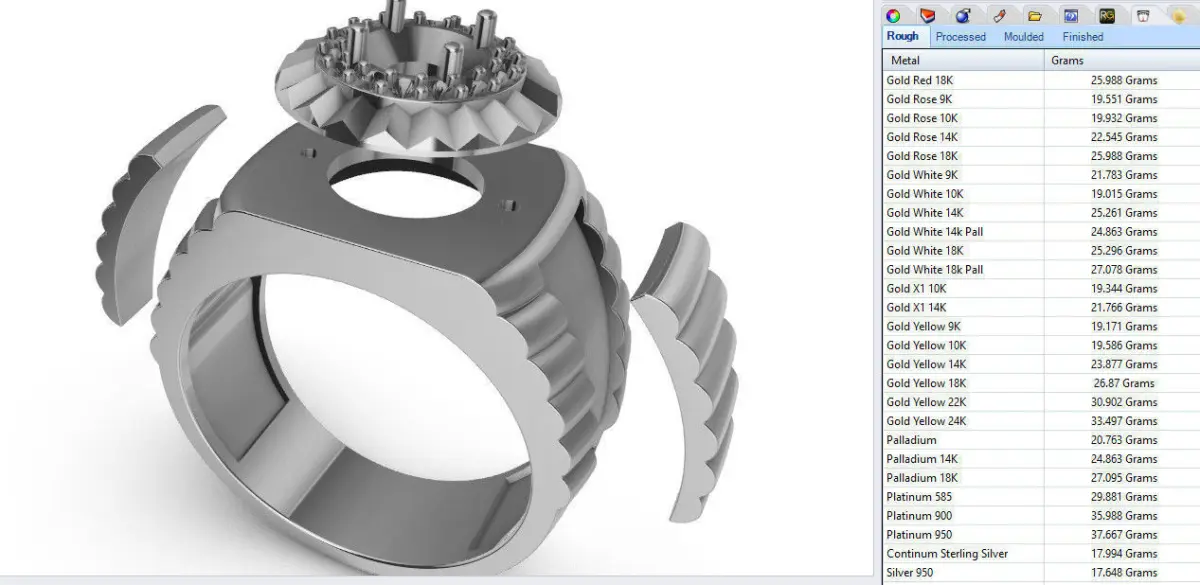
Task: Select the Platinum 900 row
Action: coord(1041,517)
